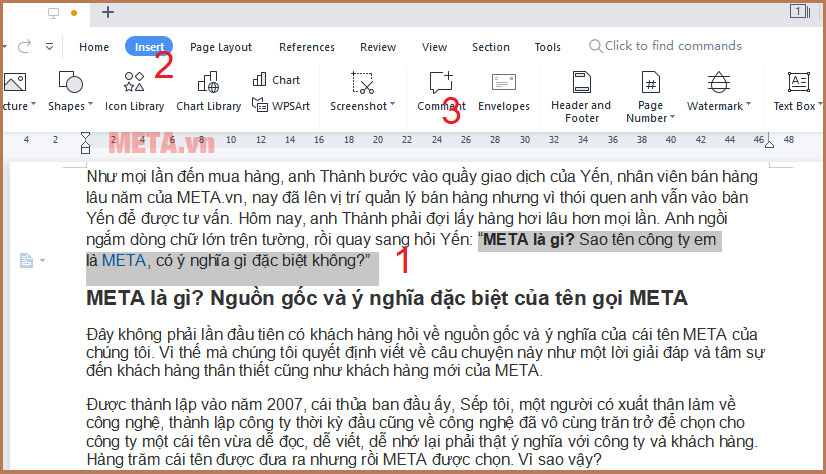
Task: Click the blue META link in text
Action: tap(124, 260)
